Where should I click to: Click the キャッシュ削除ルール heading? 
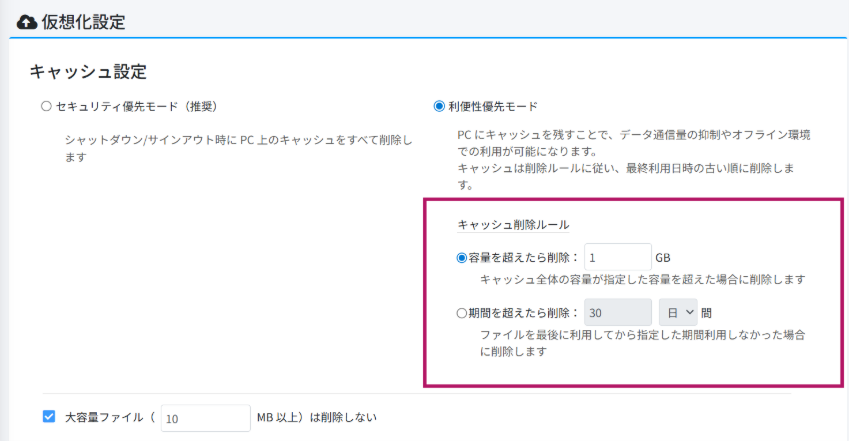point(513,224)
